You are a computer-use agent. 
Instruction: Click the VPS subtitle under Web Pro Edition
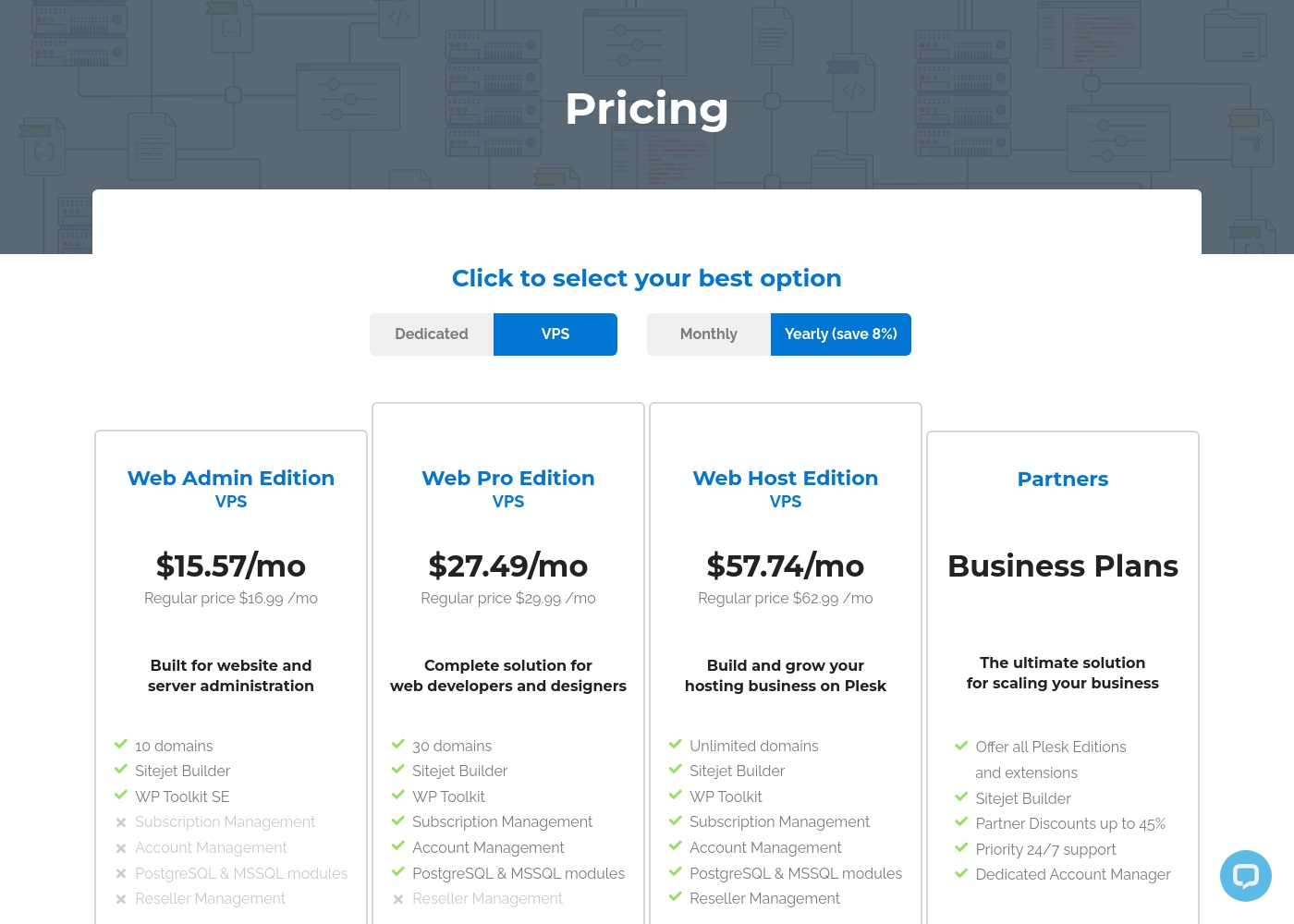[508, 502]
